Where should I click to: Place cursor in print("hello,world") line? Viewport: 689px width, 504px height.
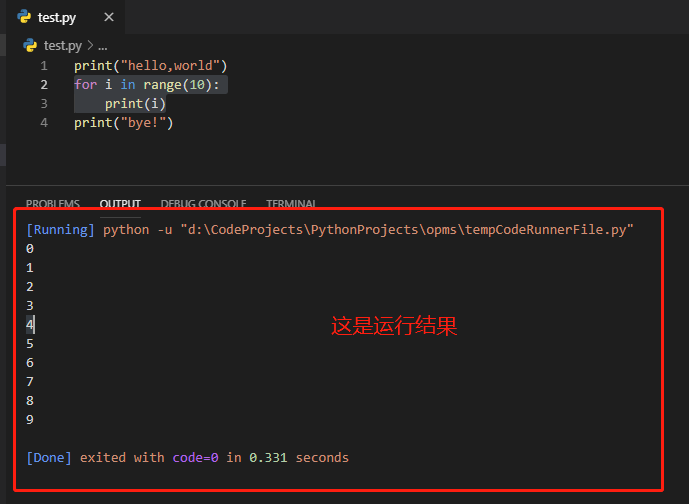click(151, 66)
